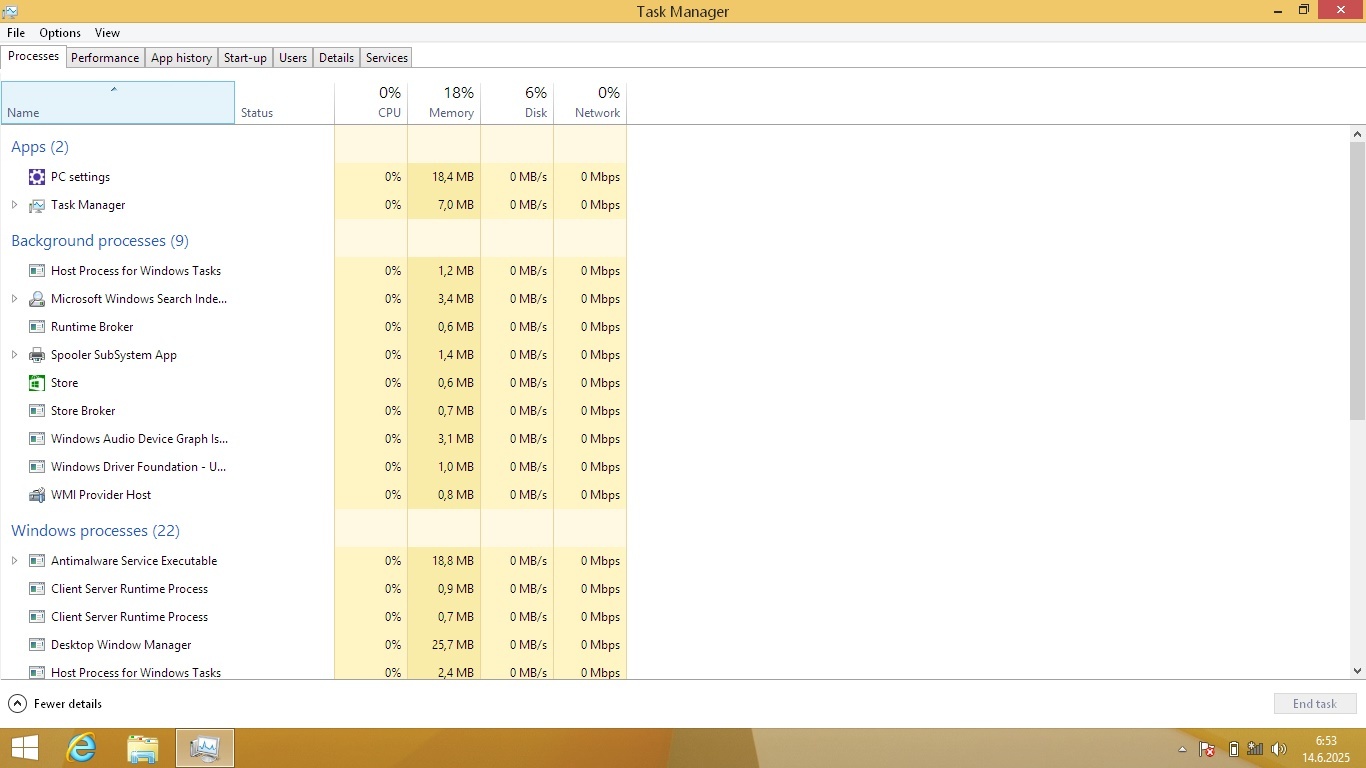Select the 'Apps (2)' group heading

[x=40, y=147]
